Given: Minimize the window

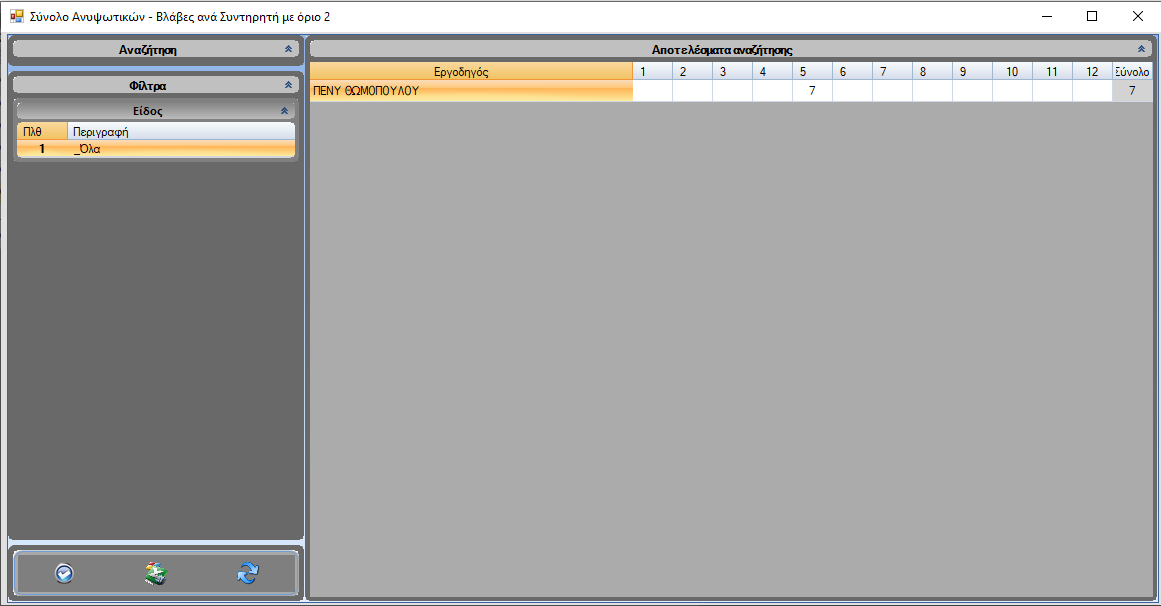Looking at the screenshot, I should (1047, 16).
